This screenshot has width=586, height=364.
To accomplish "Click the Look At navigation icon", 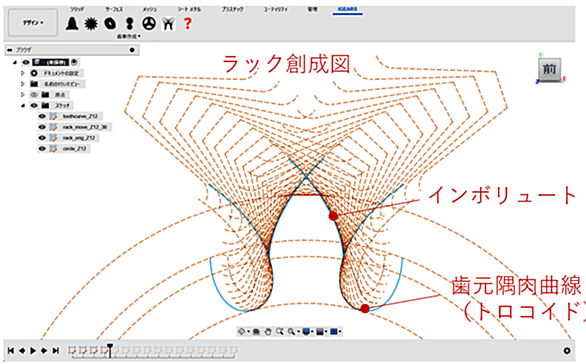I will click(x=256, y=331).
